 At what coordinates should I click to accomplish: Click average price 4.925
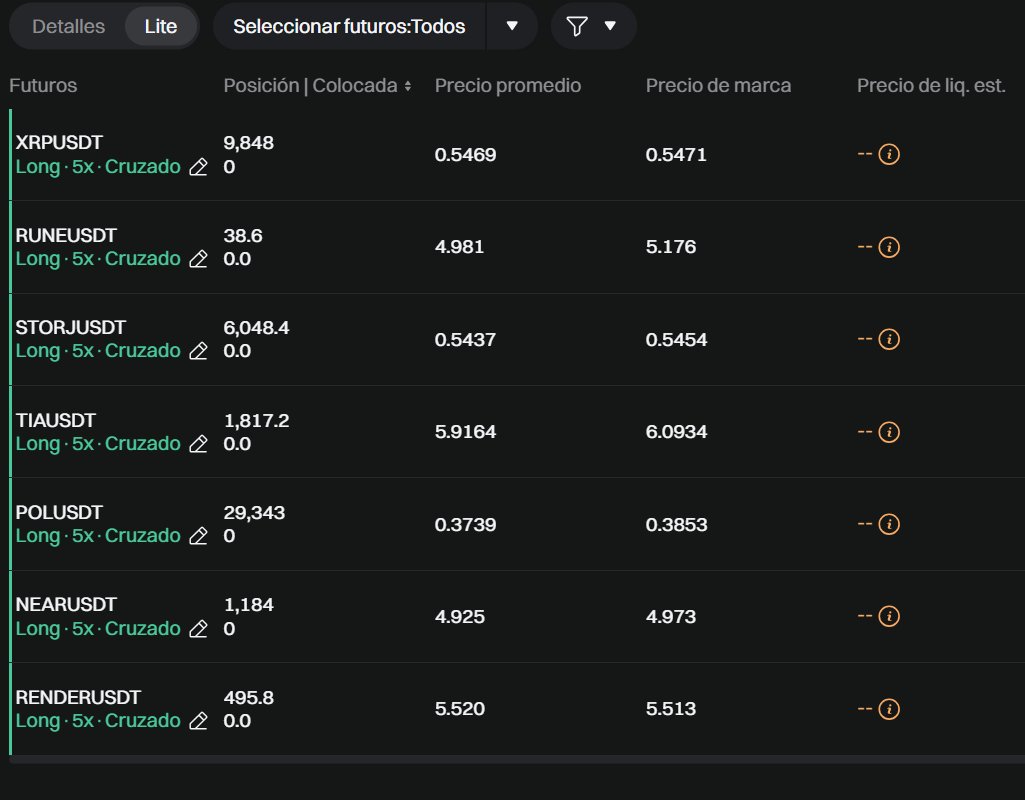point(460,617)
